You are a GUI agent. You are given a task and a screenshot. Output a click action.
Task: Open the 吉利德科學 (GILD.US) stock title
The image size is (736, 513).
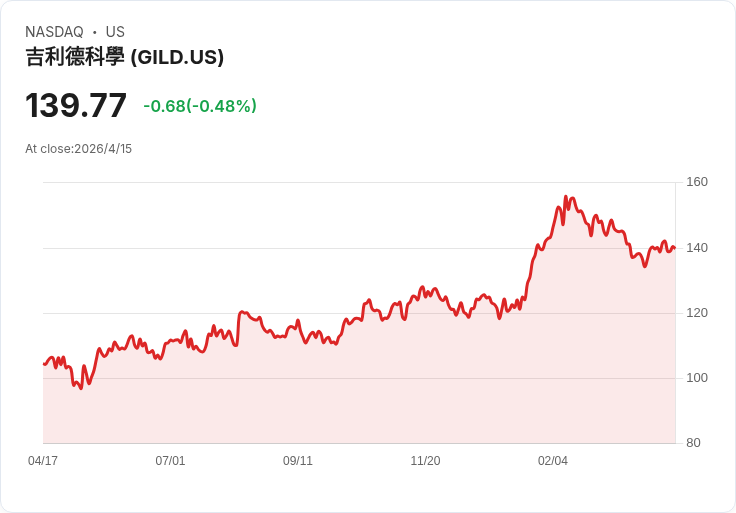[124, 57]
